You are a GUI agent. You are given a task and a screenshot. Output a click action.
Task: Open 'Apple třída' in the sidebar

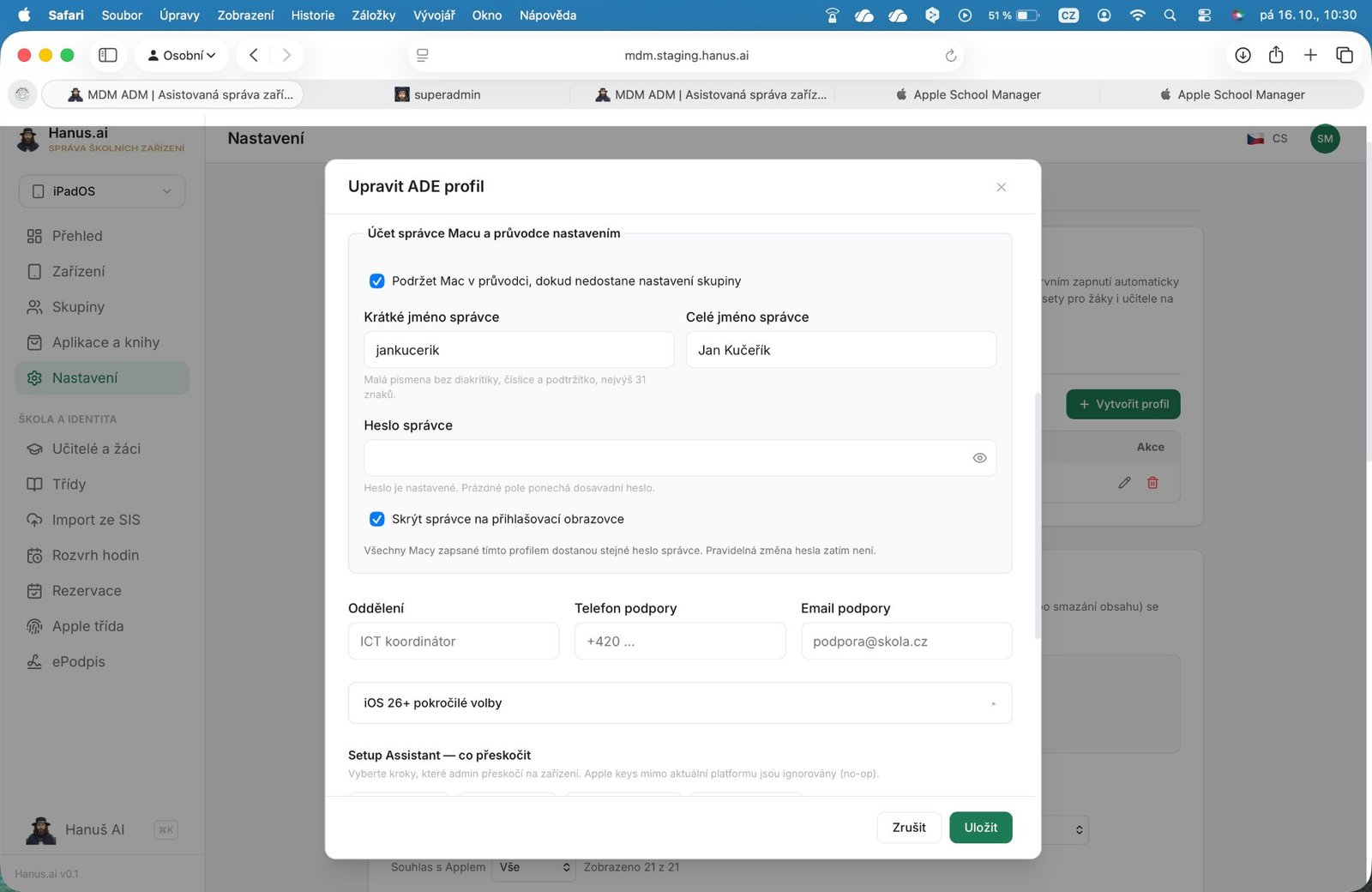click(102, 627)
